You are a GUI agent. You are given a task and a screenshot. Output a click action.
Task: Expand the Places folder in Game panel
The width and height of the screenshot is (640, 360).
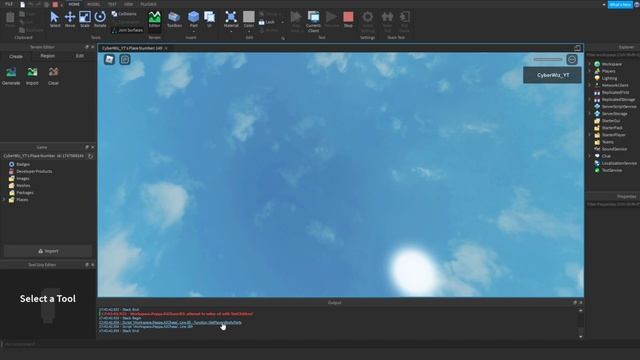[4, 200]
